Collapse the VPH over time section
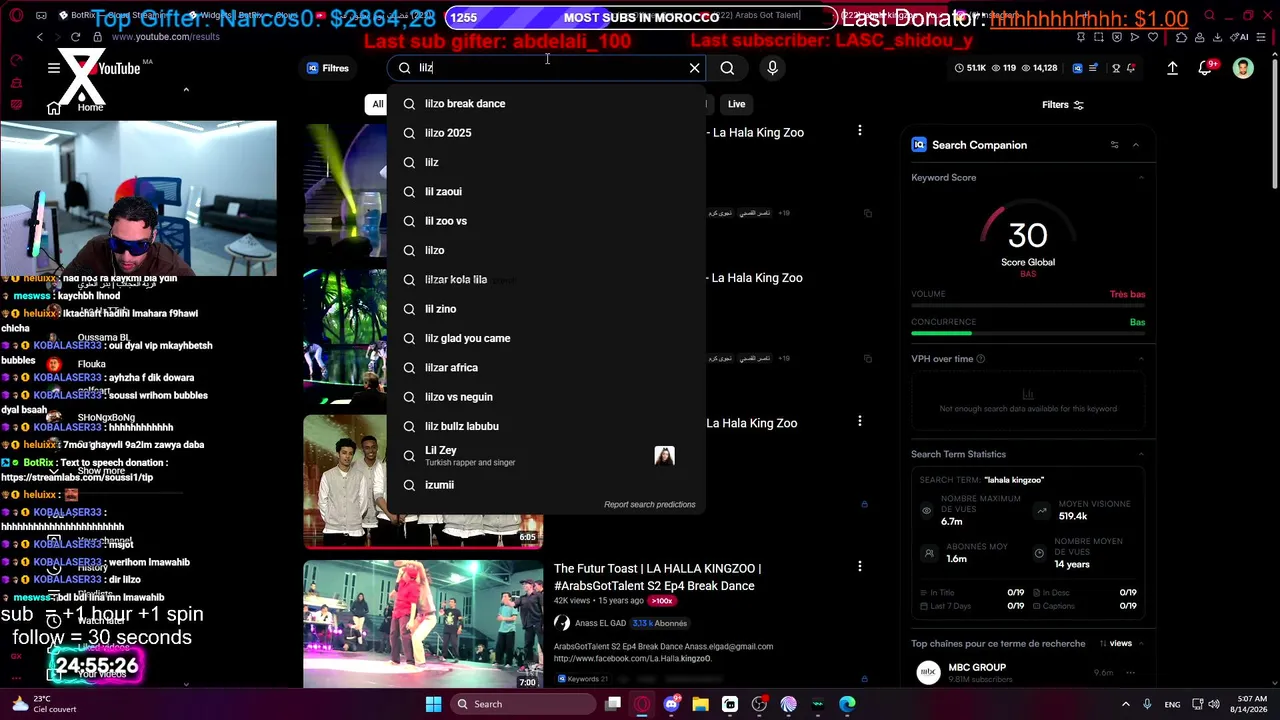1280x720 pixels. (x=1141, y=359)
